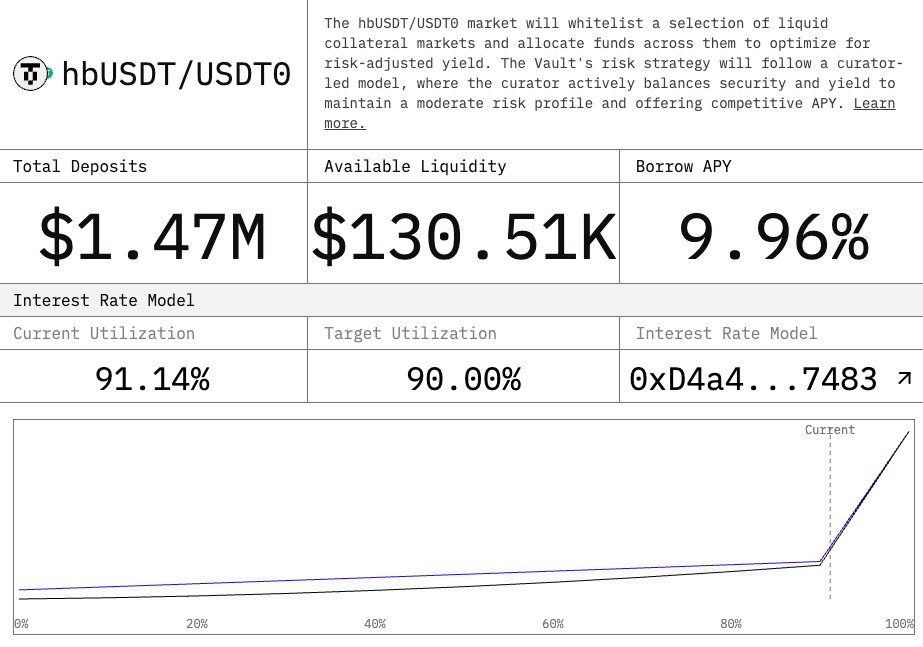Click the 20% axis label
The width and height of the screenshot is (923, 647).
point(197,623)
